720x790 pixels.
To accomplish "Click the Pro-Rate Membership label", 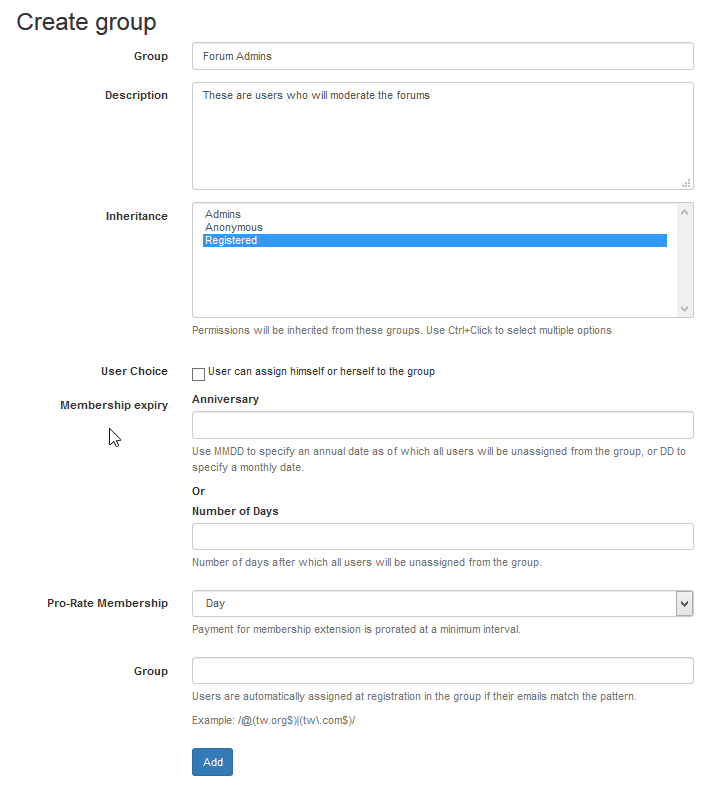I will coord(107,603).
